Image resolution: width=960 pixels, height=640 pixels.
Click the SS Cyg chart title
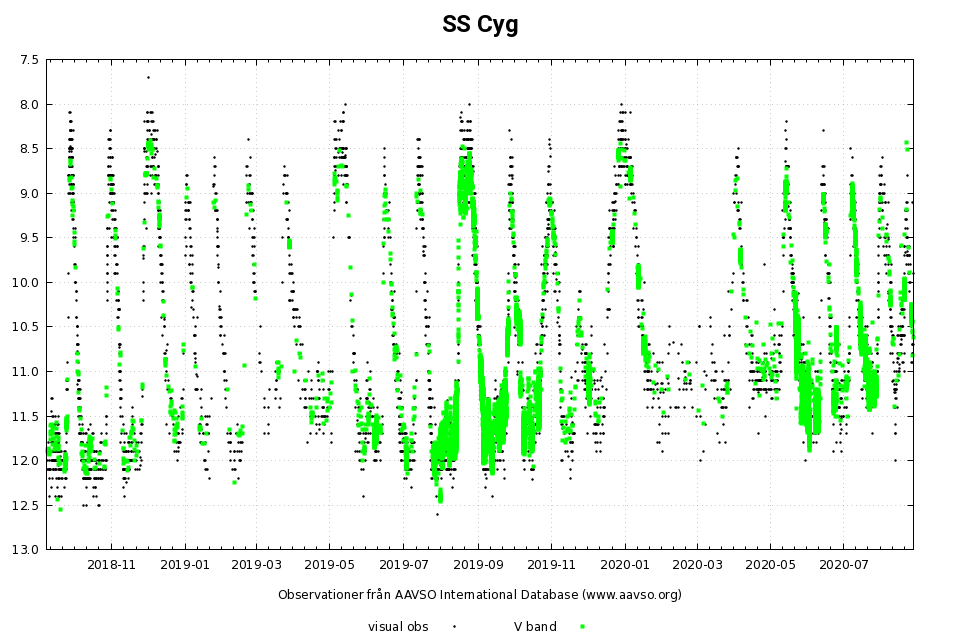coord(480,25)
